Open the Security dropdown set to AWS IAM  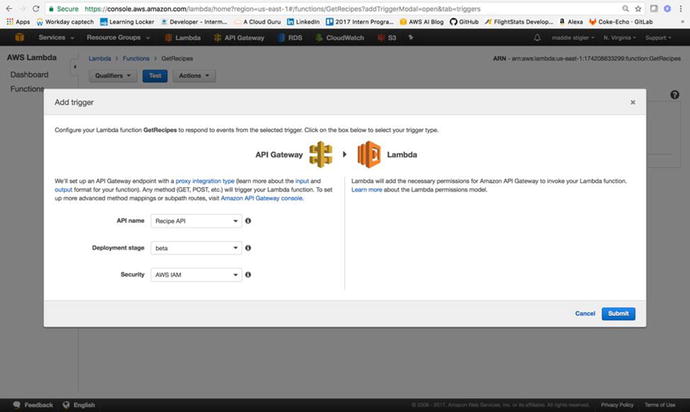[197, 274]
